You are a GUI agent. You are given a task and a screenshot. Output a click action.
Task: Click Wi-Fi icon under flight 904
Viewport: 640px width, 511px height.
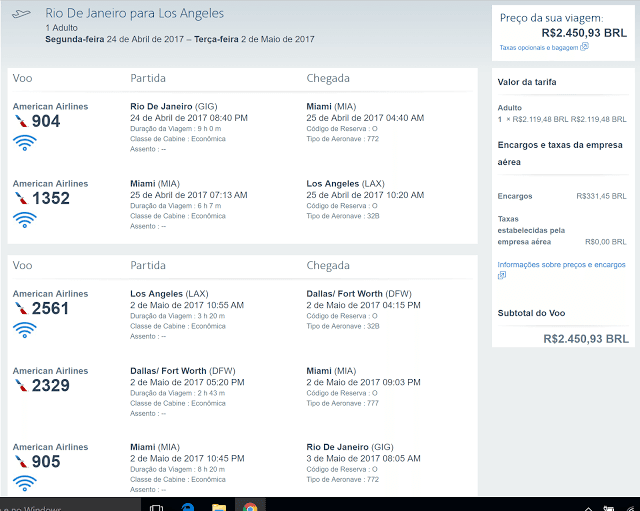pyautogui.click(x=24, y=143)
